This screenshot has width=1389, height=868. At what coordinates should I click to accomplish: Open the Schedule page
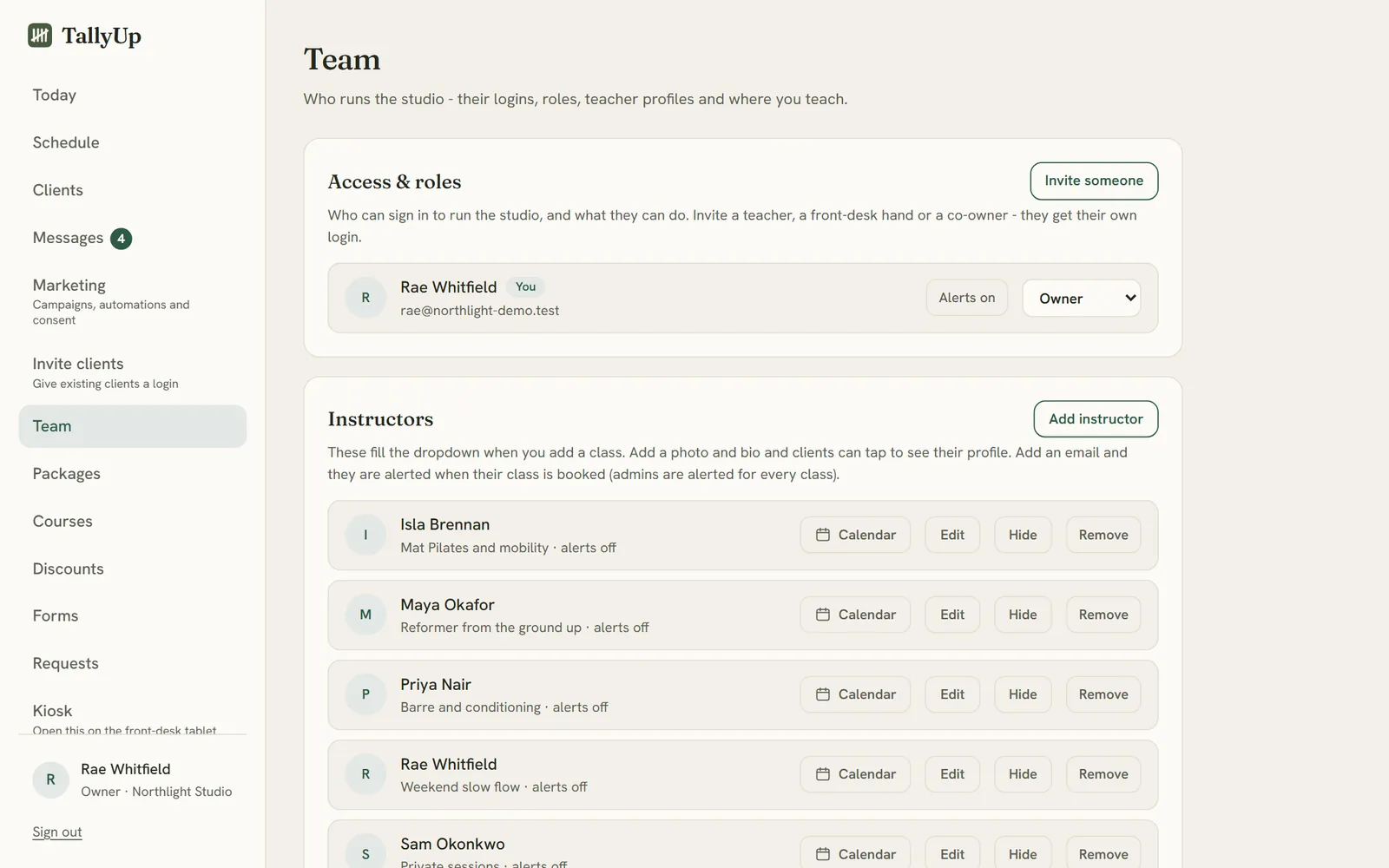(133, 142)
